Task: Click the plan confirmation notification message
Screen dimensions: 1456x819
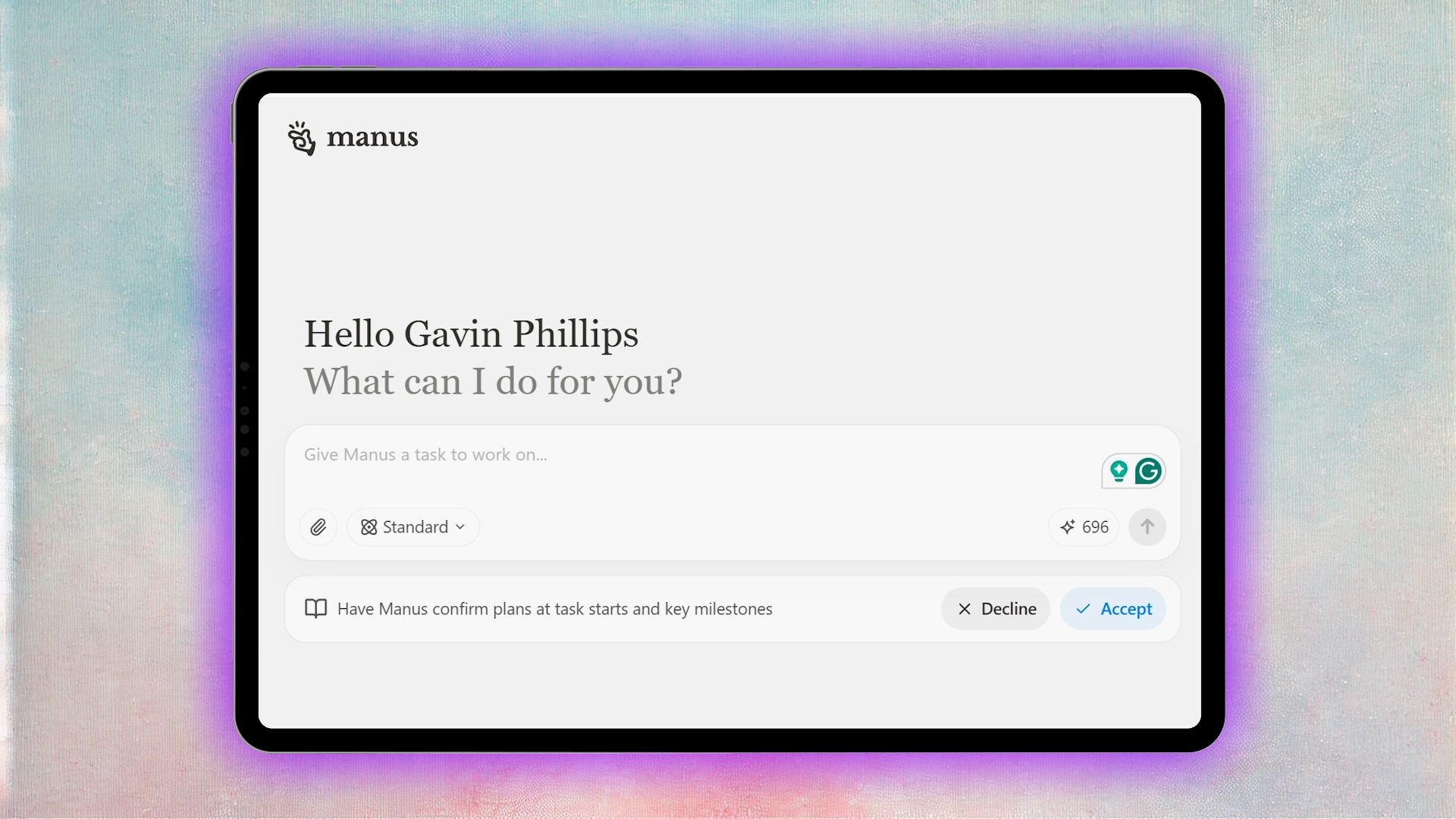Action: [554, 609]
